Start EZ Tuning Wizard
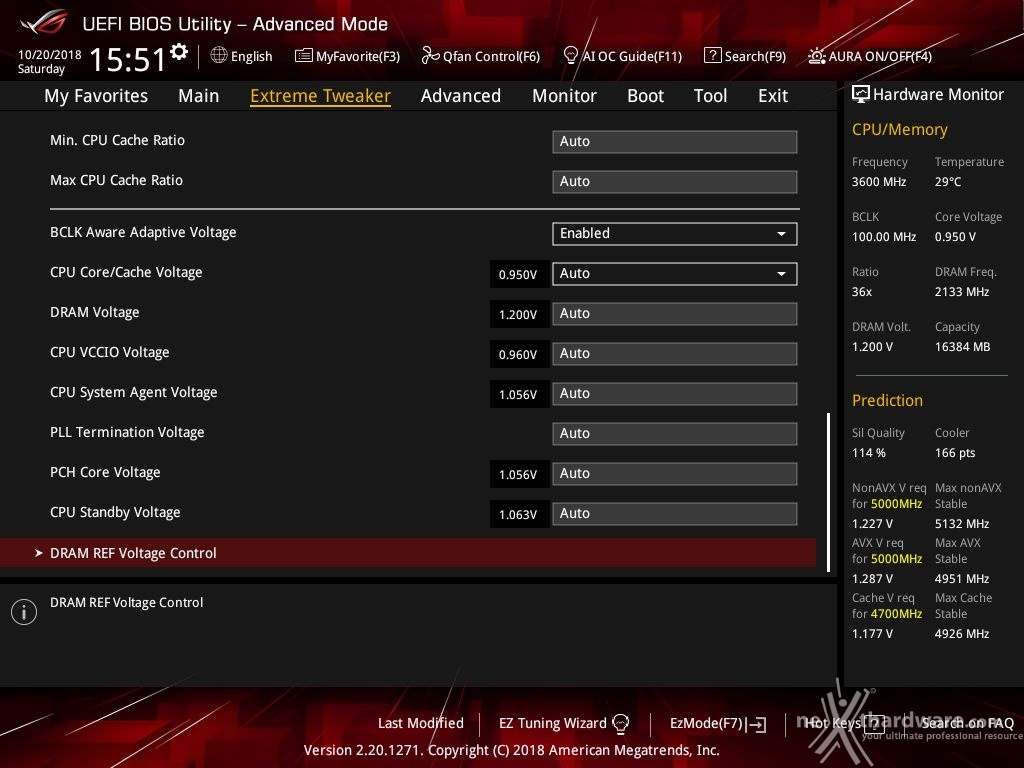 [552, 723]
